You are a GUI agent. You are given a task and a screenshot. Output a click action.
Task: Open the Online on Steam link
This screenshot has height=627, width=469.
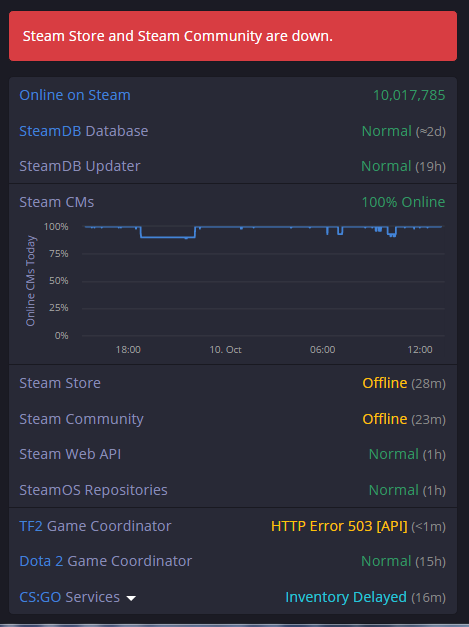pyautogui.click(x=75, y=95)
